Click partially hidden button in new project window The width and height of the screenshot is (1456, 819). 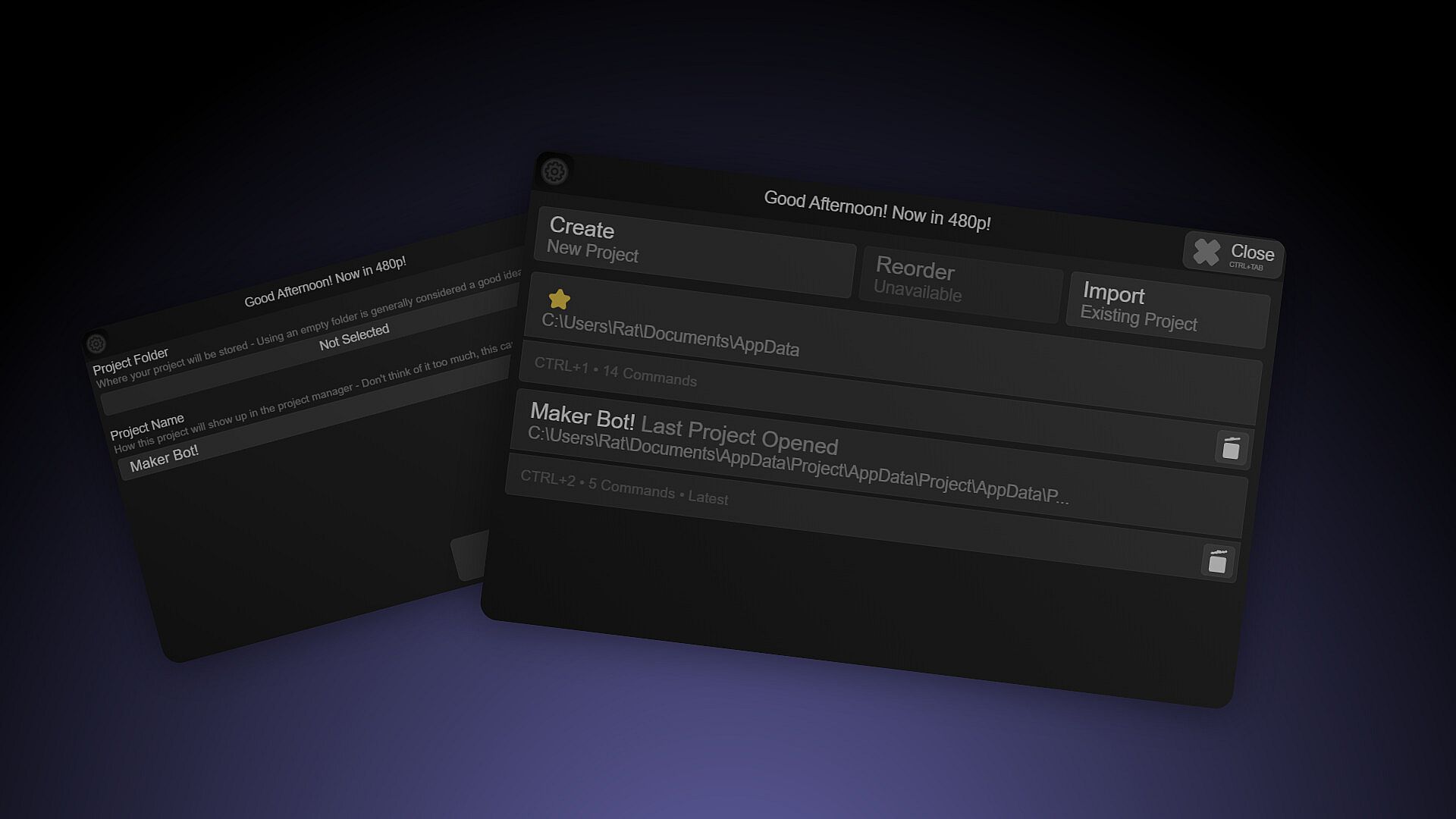point(470,556)
